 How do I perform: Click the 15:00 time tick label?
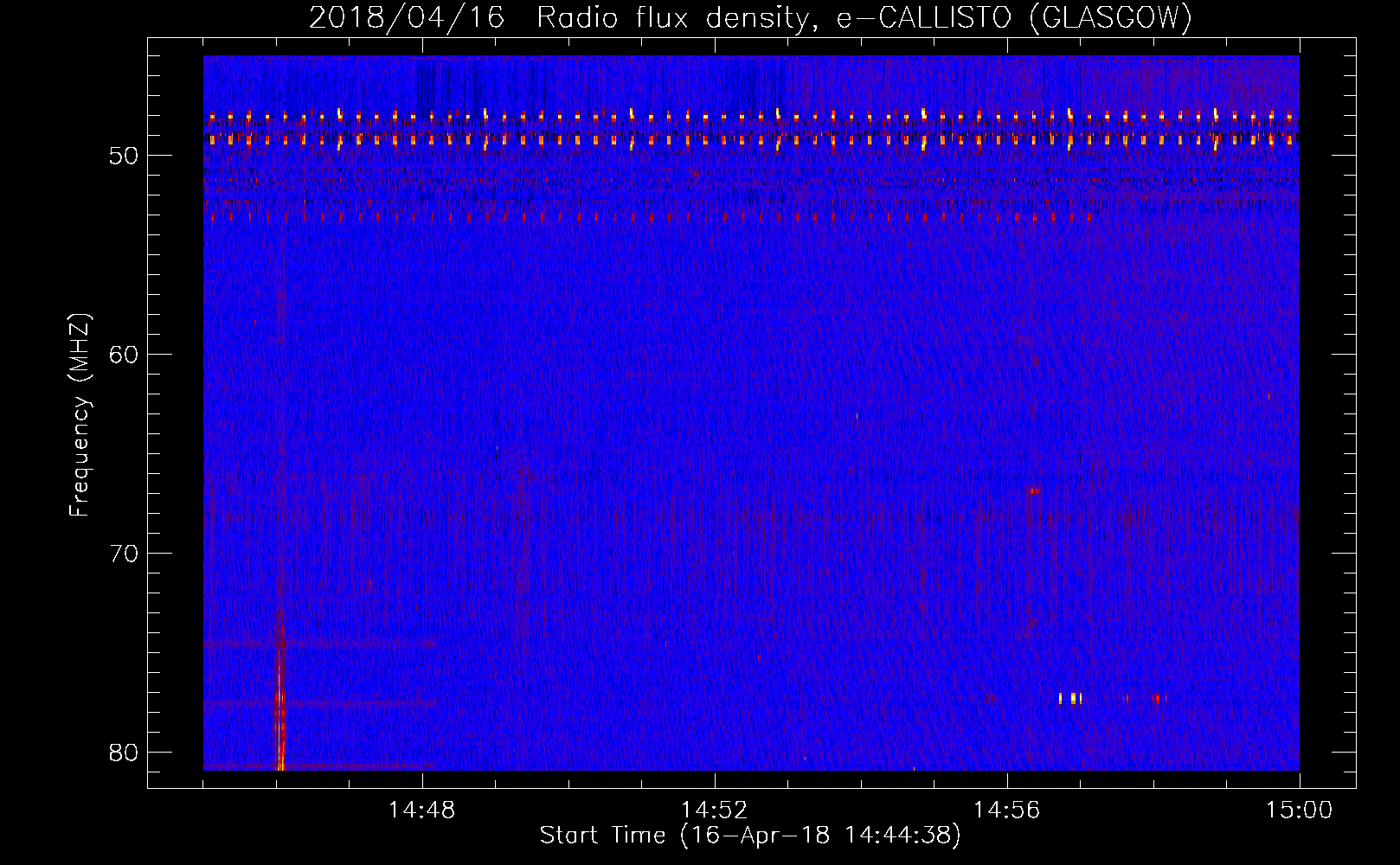tap(1299, 811)
